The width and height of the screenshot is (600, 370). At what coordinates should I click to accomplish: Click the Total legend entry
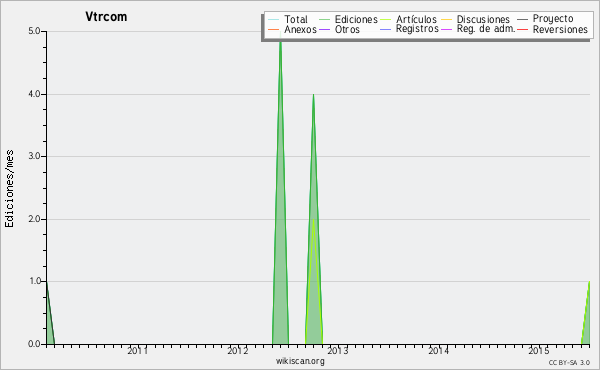(288, 19)
